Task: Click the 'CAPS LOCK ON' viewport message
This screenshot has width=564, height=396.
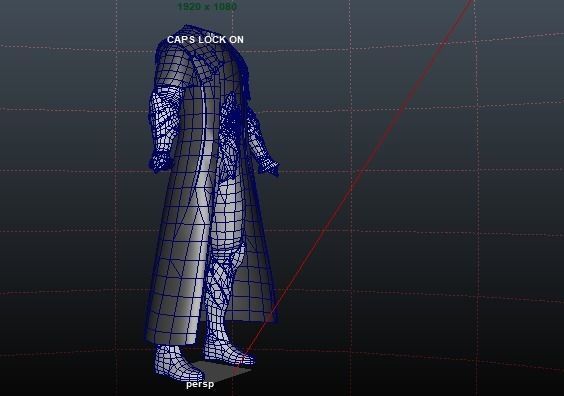Action: [205, 40]
